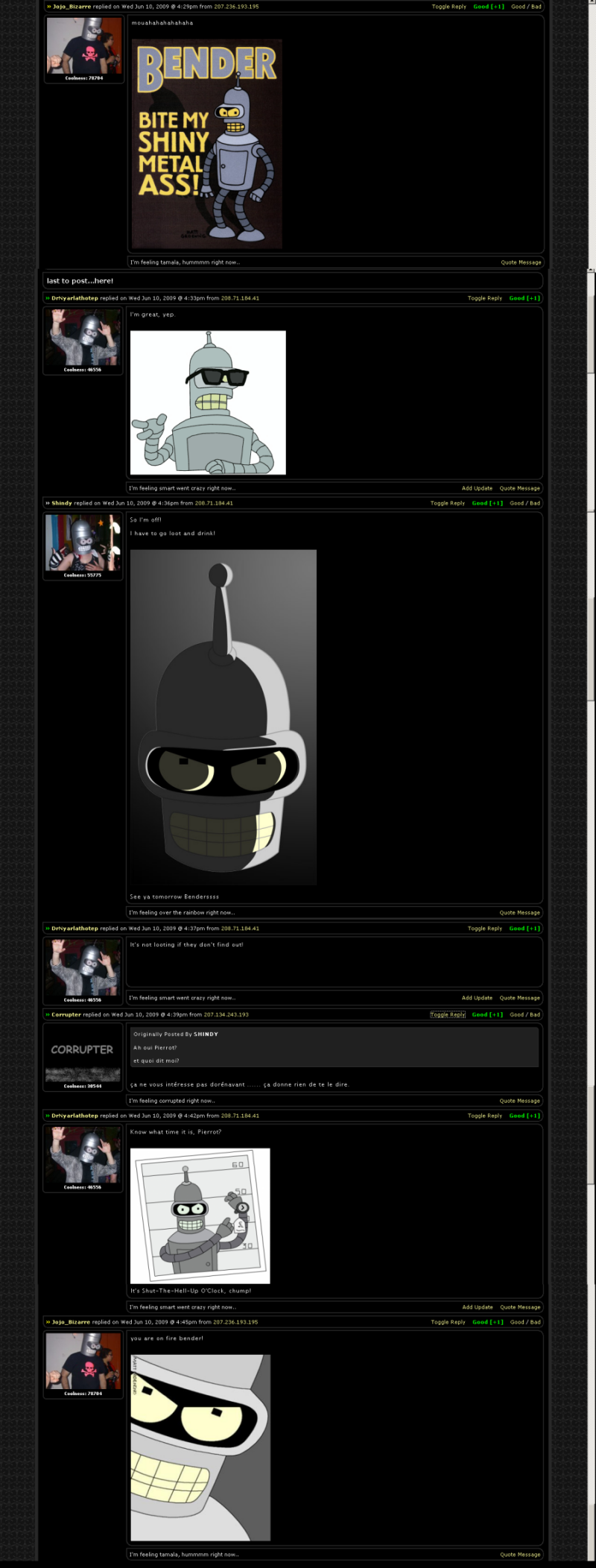This screenshot has height=1568, width=596.
Task: Open Good / Bad on Jojo_Bizarre's 4:29pm post
Action: pyautogui.click(x=526, y=7)
